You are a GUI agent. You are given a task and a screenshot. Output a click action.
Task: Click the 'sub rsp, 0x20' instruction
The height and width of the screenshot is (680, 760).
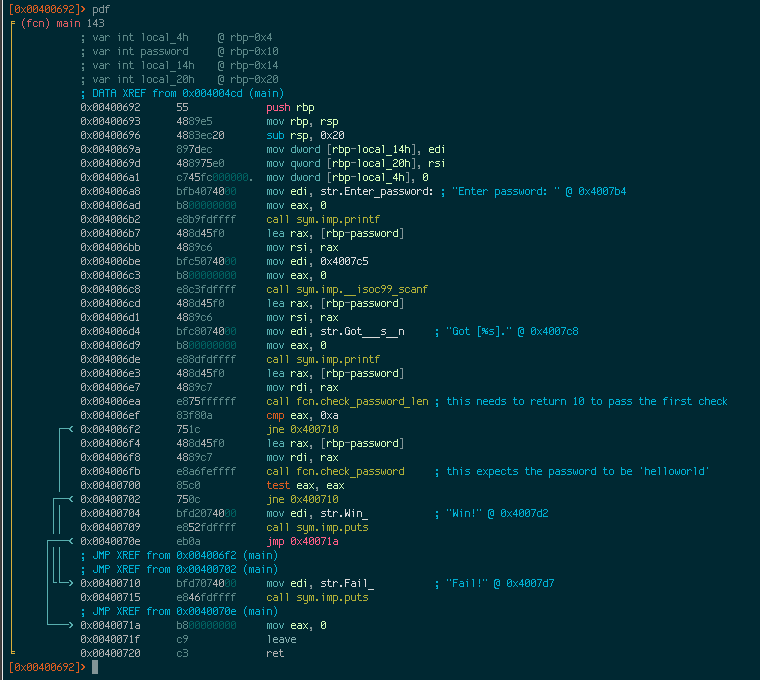305,136
